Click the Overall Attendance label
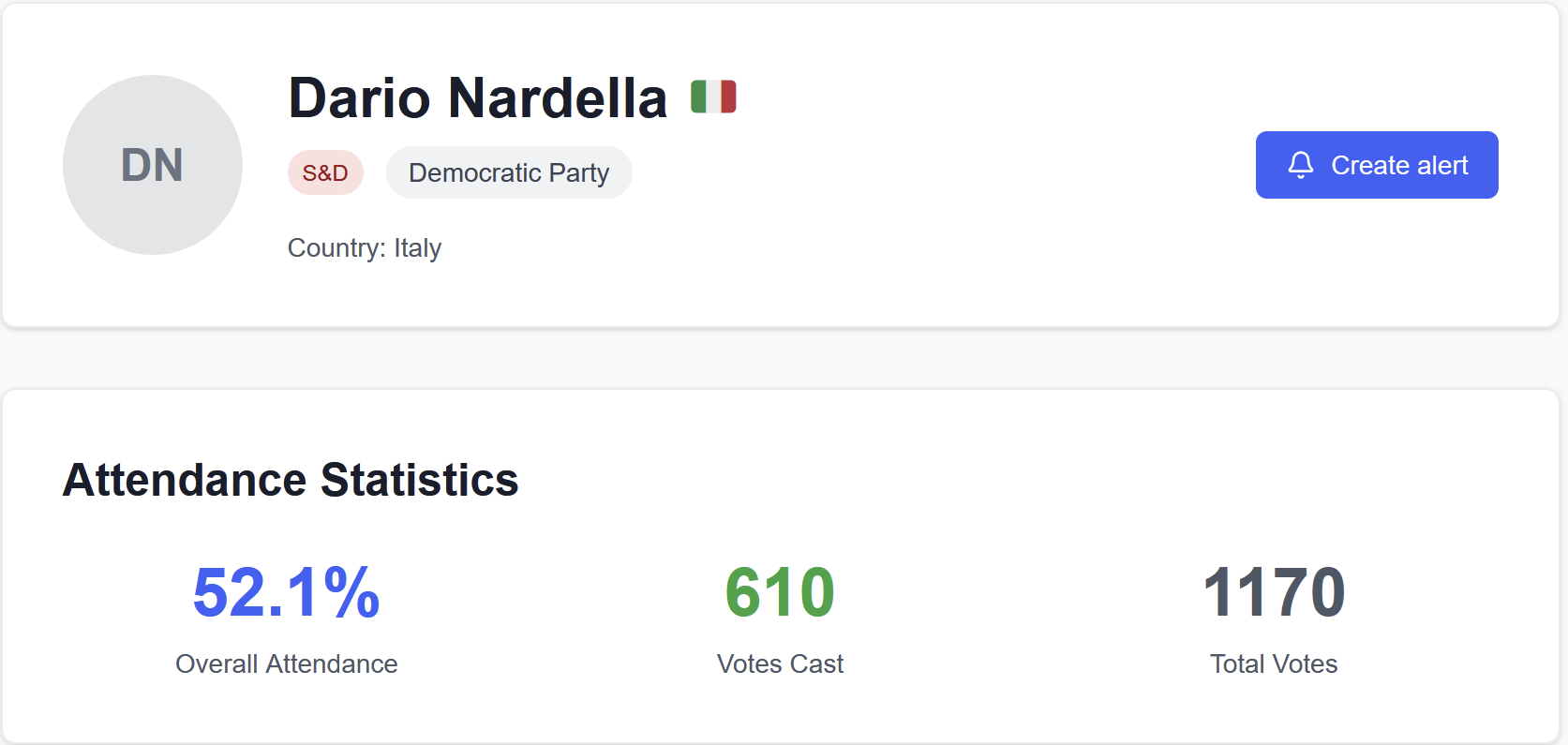 [x=286, y=663]
